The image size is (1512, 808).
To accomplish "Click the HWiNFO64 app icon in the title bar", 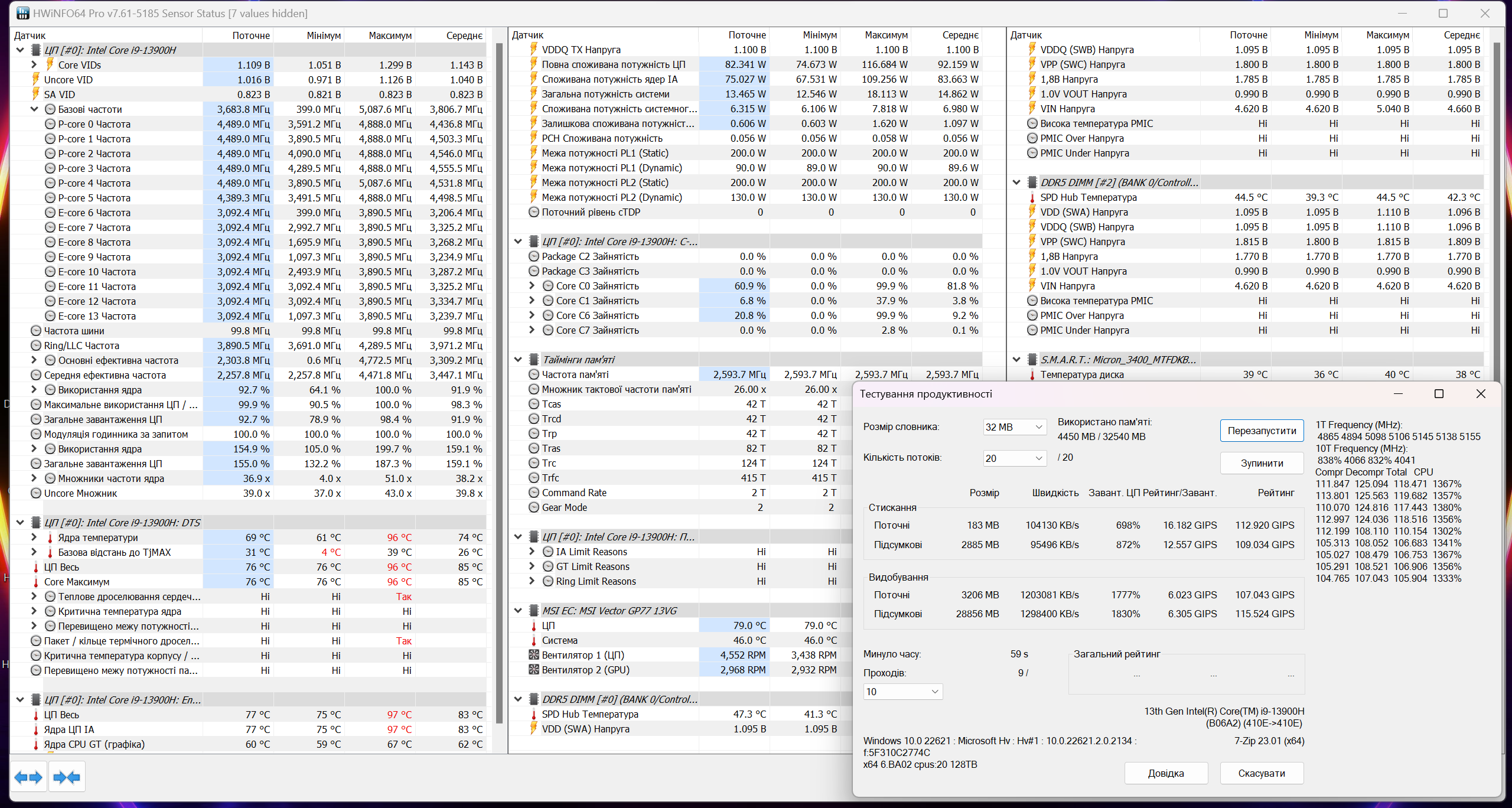I will pyautogui.click(x=22, y=13).
